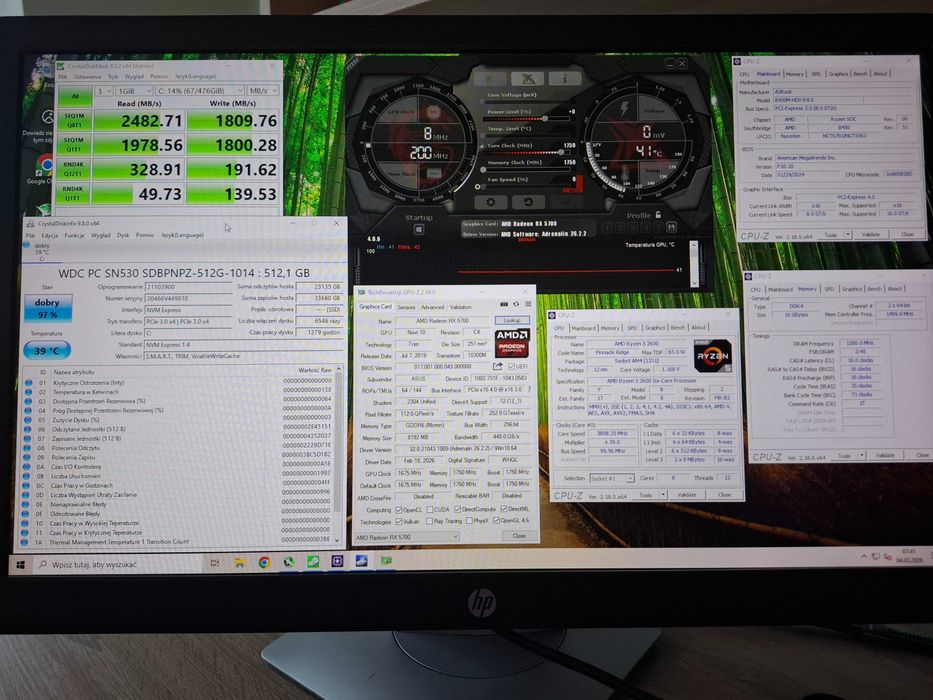Click the AMD Radeon logo in GPU-Z
Screen dimensions: 933x700
512,343
